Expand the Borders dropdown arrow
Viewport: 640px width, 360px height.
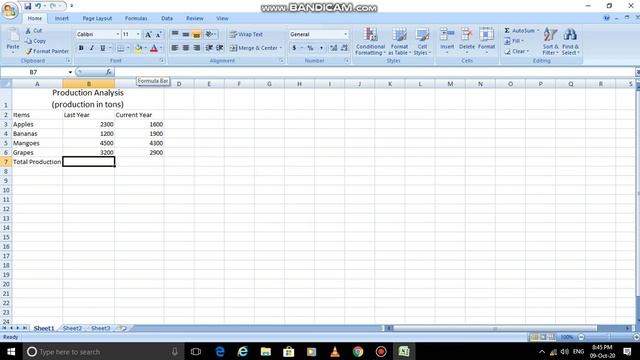click(x=128, y=48)
